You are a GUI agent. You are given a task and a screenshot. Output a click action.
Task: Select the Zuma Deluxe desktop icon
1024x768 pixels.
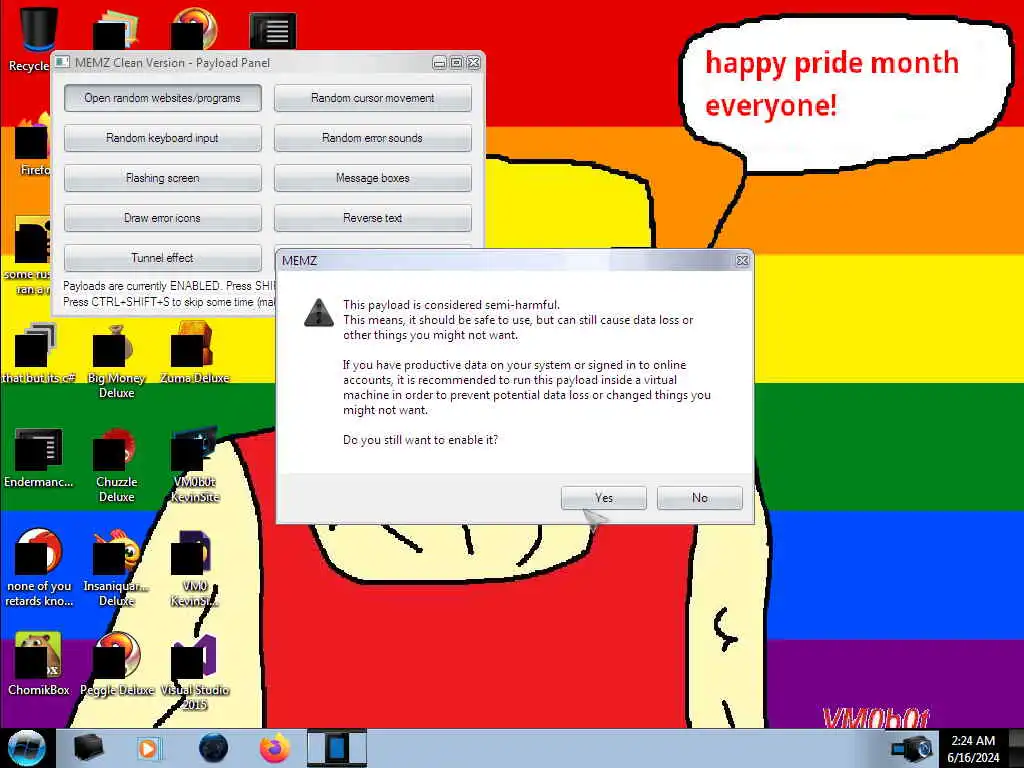click(194, 353)
